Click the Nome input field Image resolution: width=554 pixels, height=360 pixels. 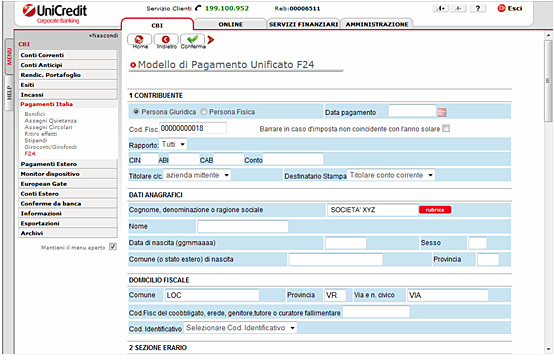[243, 226]
